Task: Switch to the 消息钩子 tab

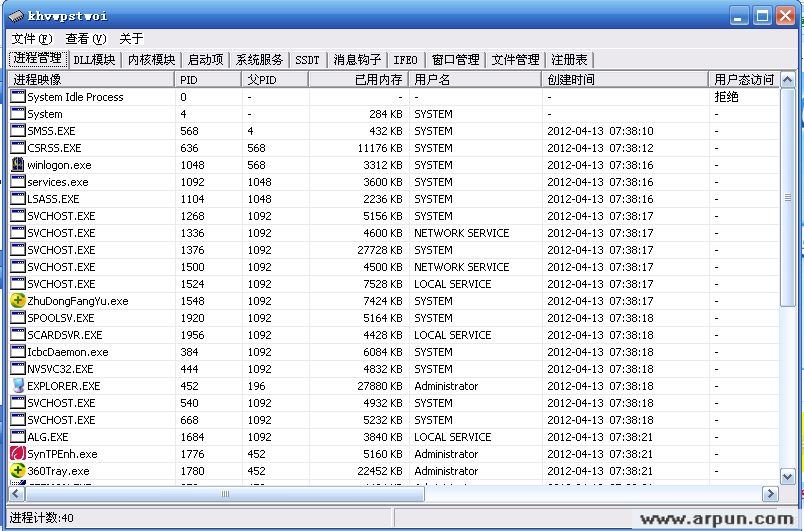Action: (x=357, y=60)
